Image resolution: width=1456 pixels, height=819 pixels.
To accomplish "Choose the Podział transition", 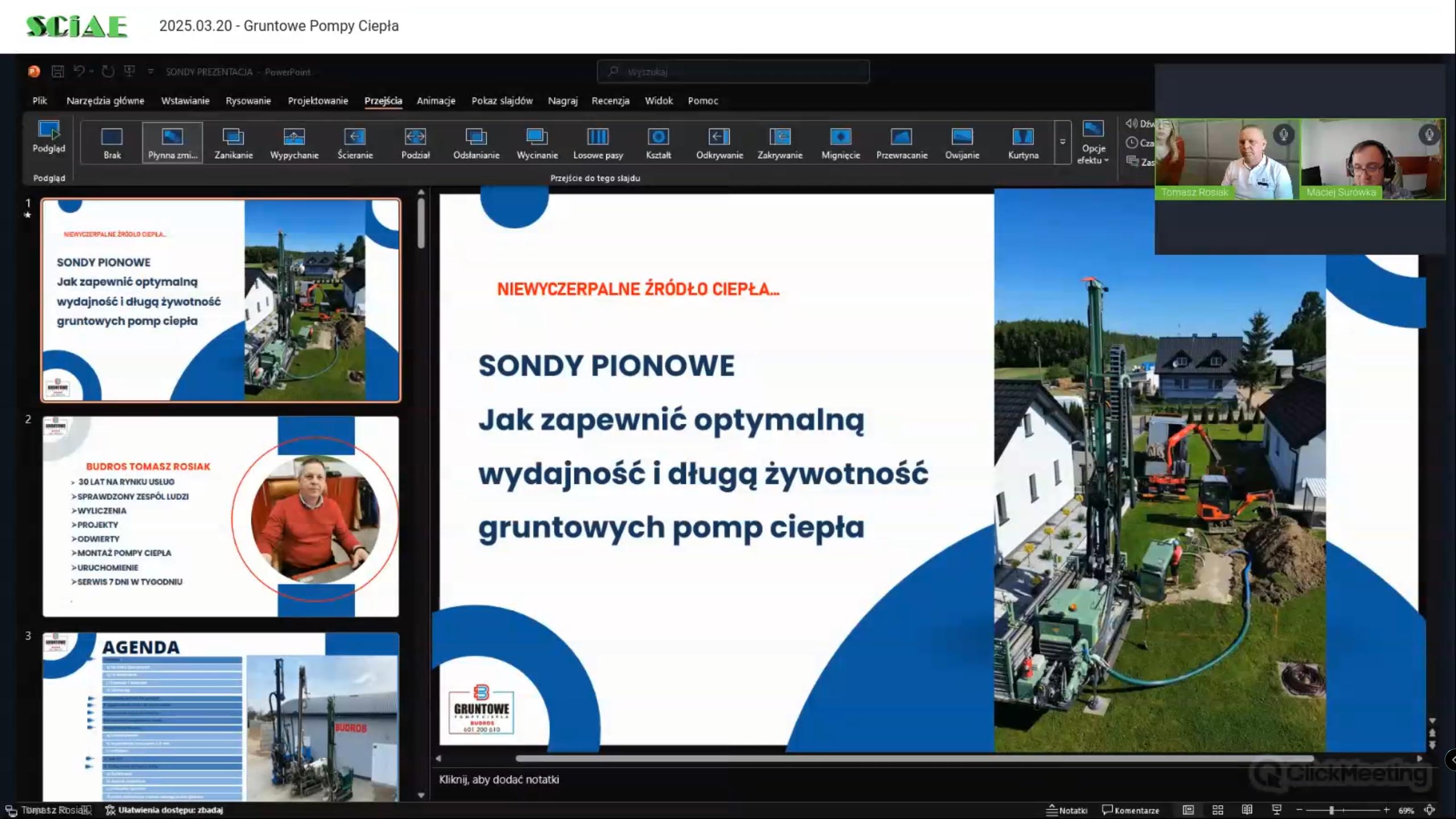I will [416, 143].
